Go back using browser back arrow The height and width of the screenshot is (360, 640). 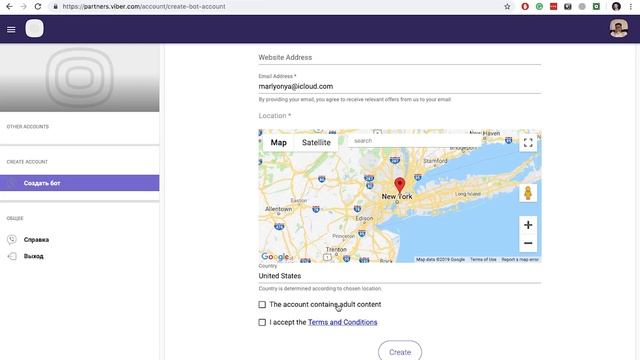coord(9,7)
